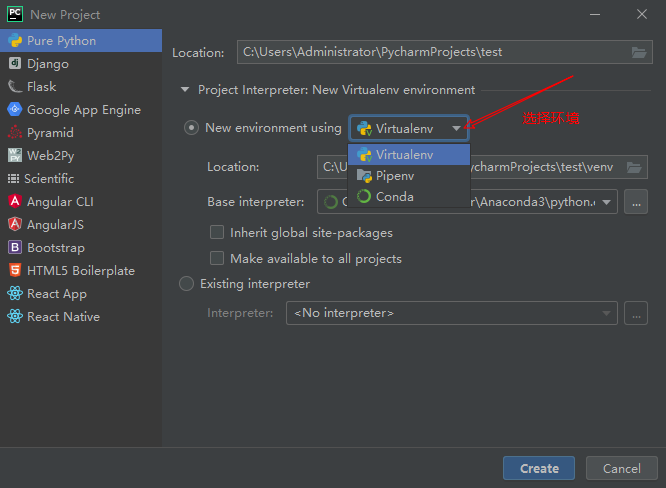Select Django project type
Screen dimensions: 666x488
click(x=81, y=64)
